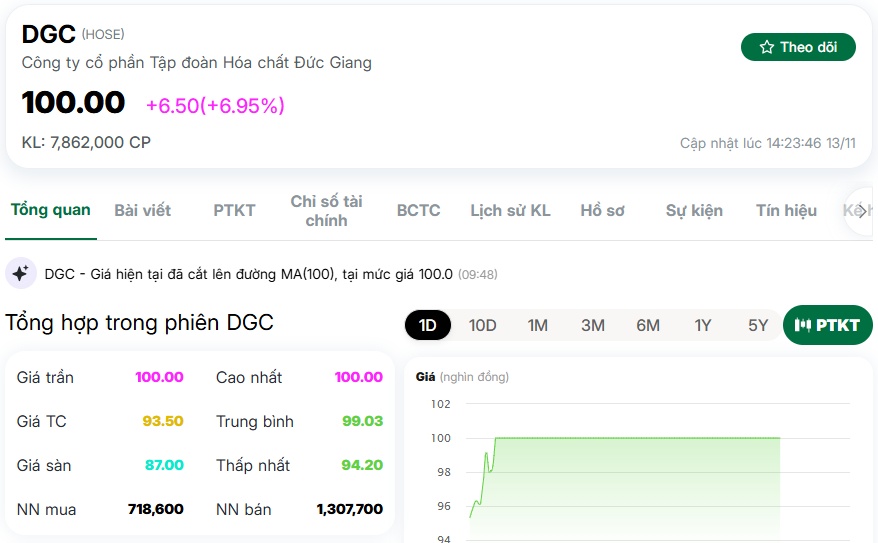Click the Tổng hợp trong phiên DGC heading
Screen dimensions: 878x543
[x=139, y=323]
